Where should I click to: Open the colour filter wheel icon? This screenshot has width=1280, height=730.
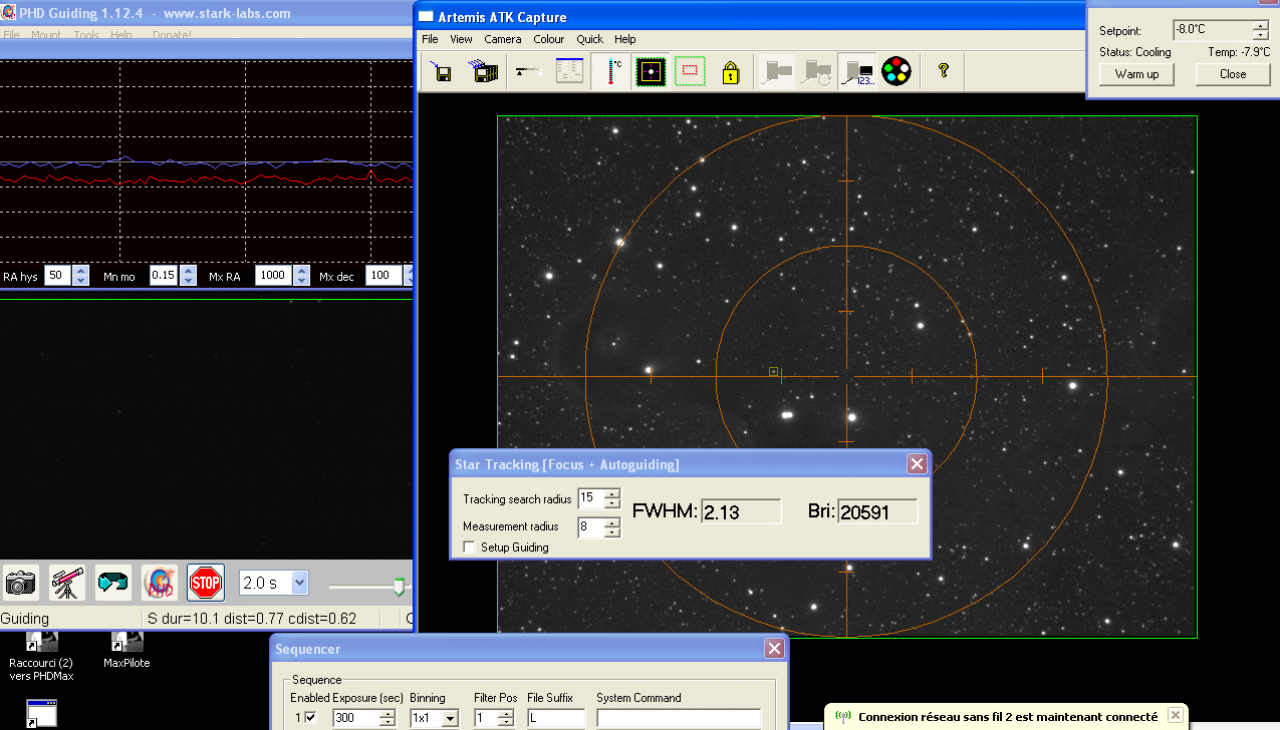(896, 72)
